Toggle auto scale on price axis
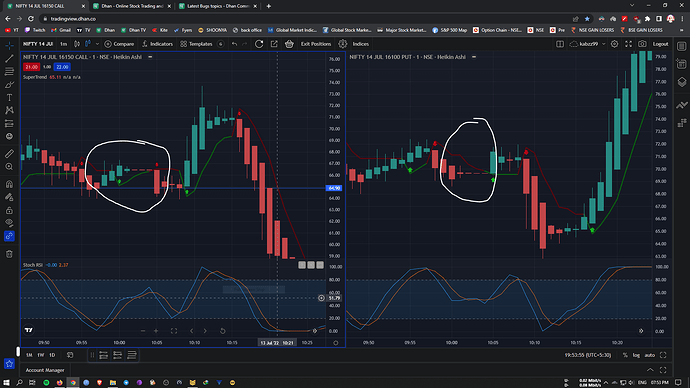This screenshot has width=690, height=388. (x=650, y=355)
